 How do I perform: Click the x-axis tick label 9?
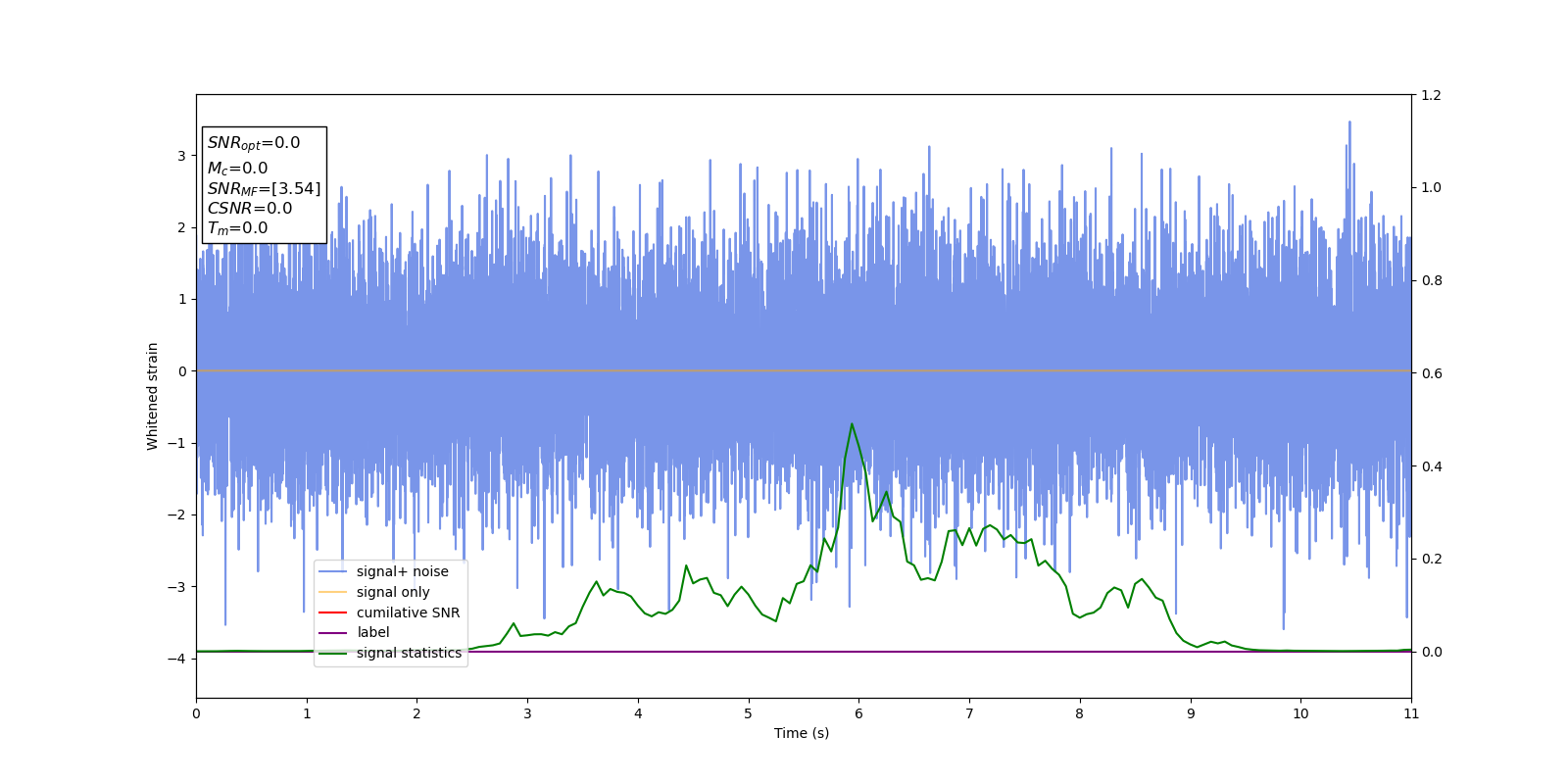pyautogui.click(x=1191, y=713)
